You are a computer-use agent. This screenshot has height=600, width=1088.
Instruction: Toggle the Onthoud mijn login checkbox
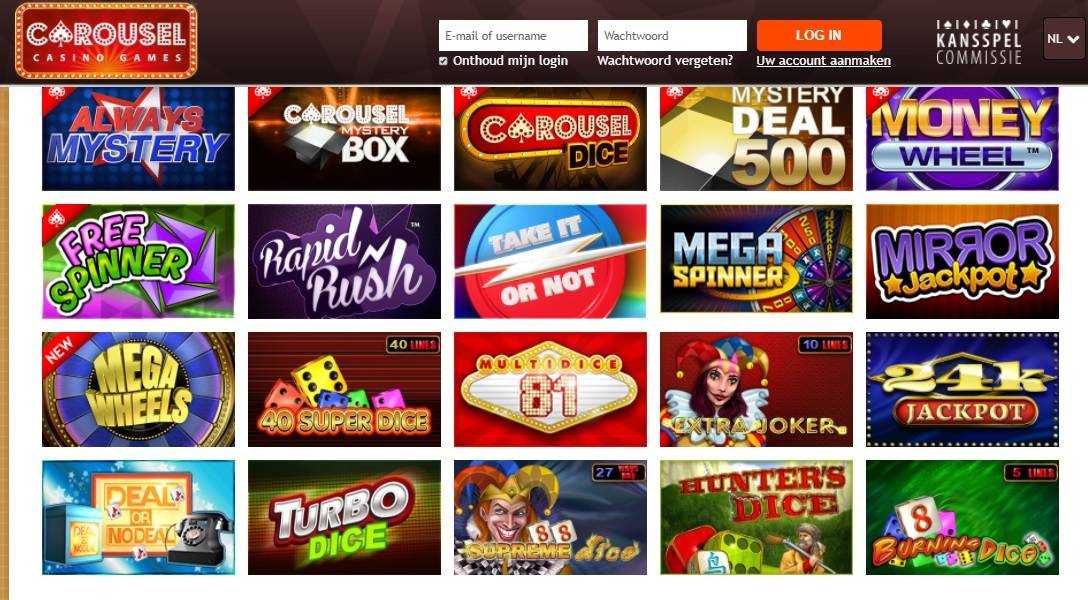(443, 61)
